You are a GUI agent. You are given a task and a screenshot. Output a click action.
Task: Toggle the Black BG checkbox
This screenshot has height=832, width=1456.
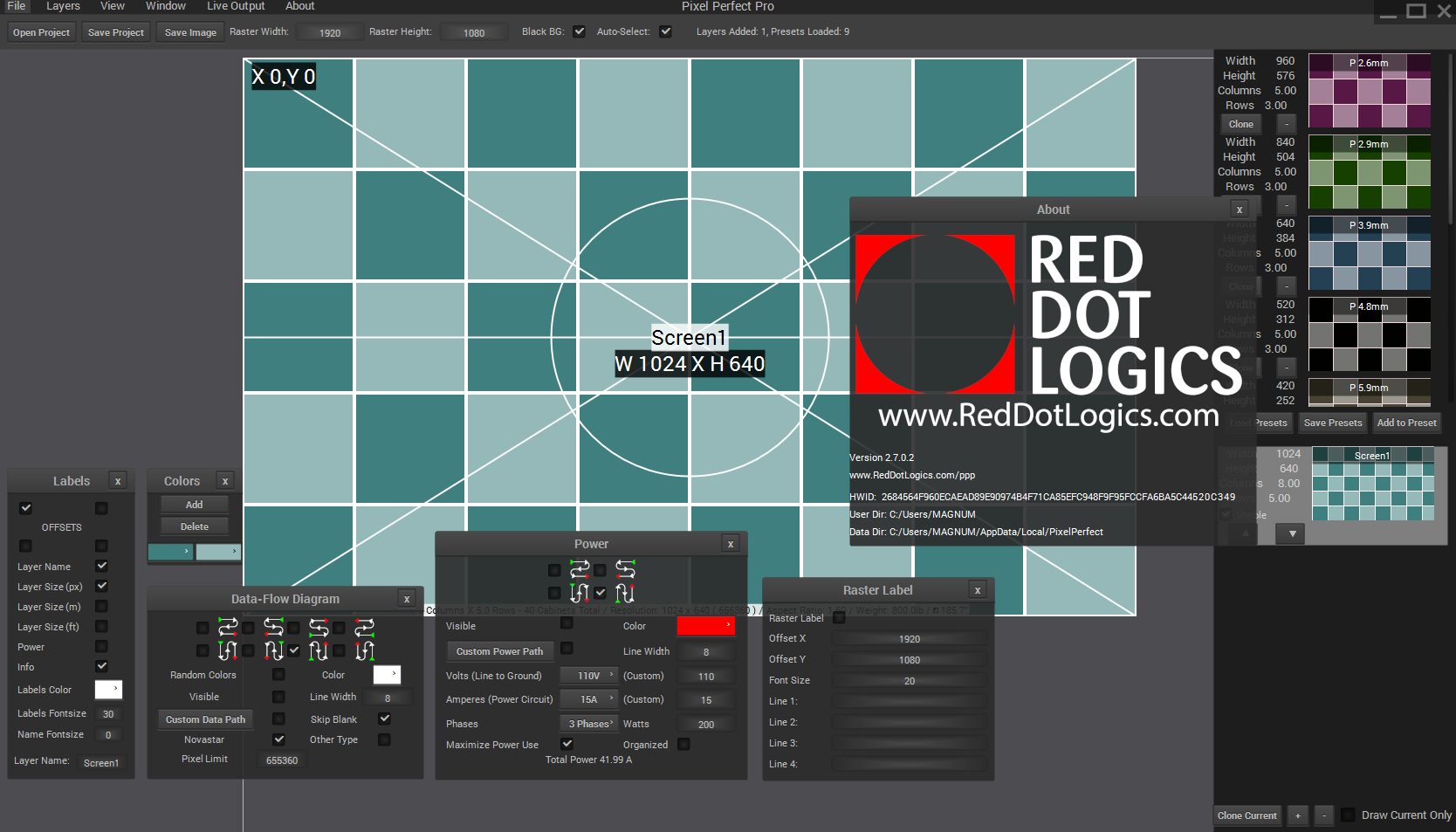[579, 31]
